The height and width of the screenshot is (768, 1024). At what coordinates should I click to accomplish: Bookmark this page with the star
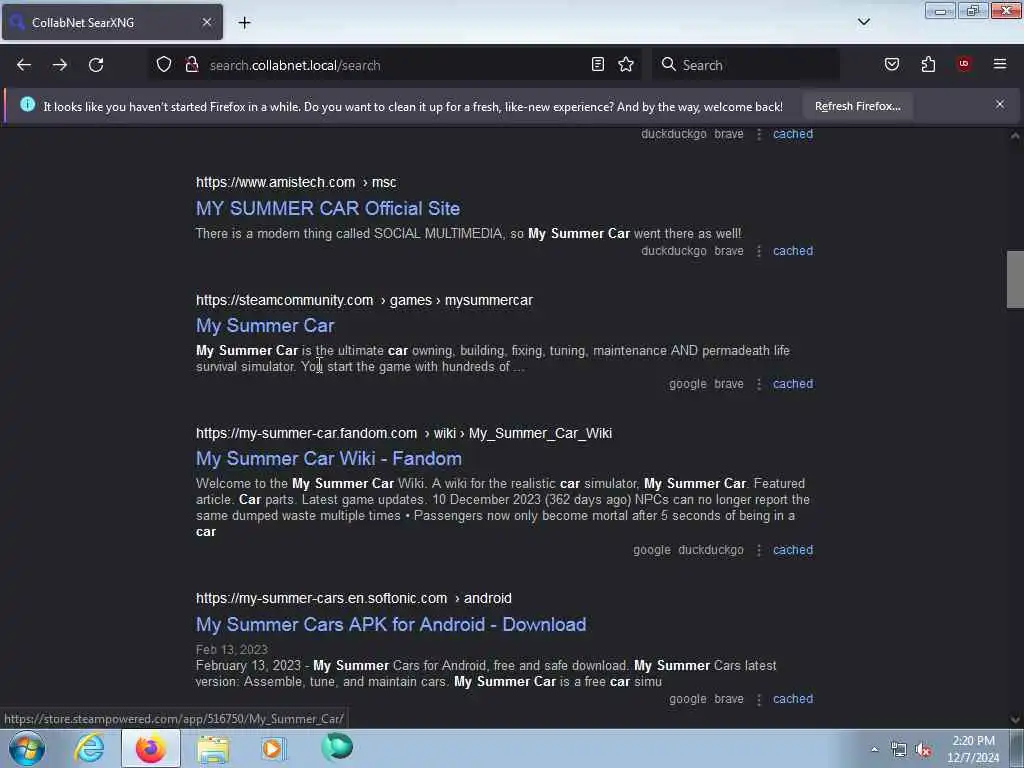[x=626, y=64]
